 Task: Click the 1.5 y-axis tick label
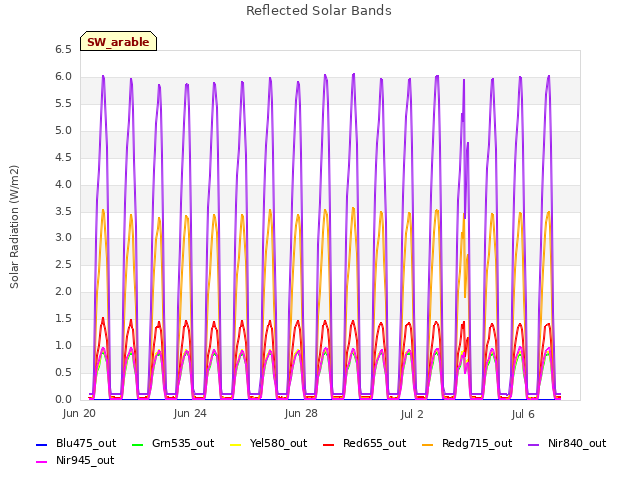tap(63, 319)
